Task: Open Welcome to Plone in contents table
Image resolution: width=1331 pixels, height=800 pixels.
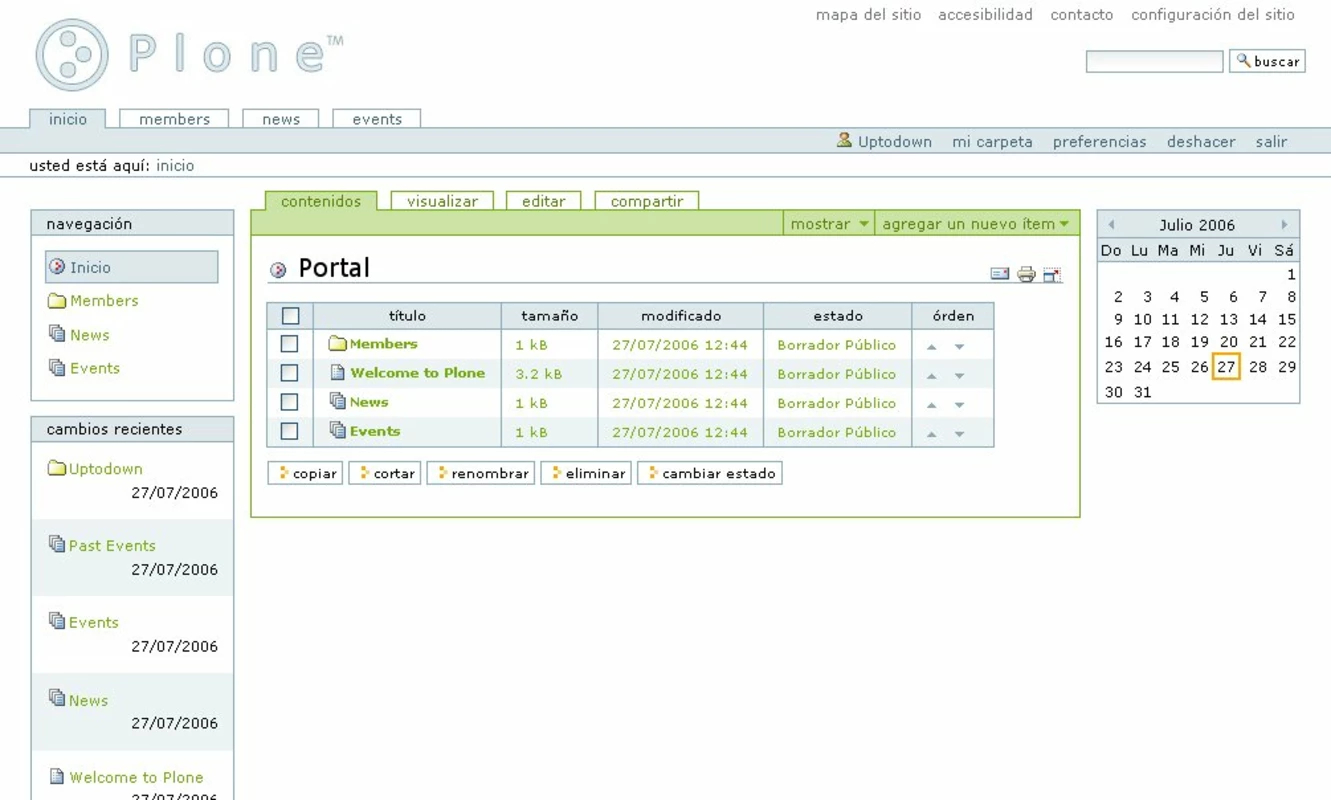Action: pyautogui.click(x=417, y=373)
